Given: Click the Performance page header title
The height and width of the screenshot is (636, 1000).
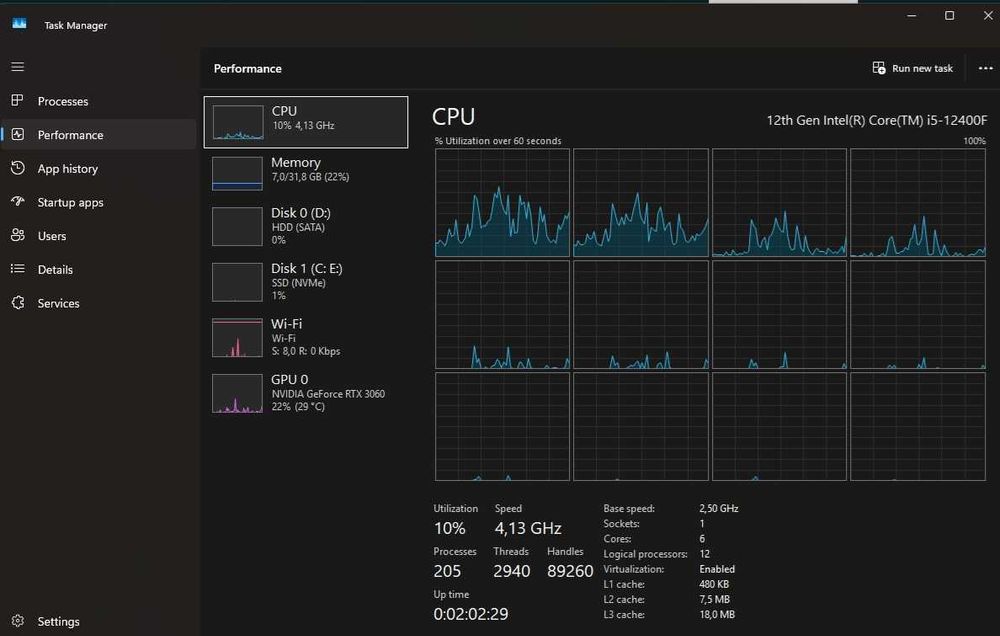Looking at the screenshot, I should [247, 68].
